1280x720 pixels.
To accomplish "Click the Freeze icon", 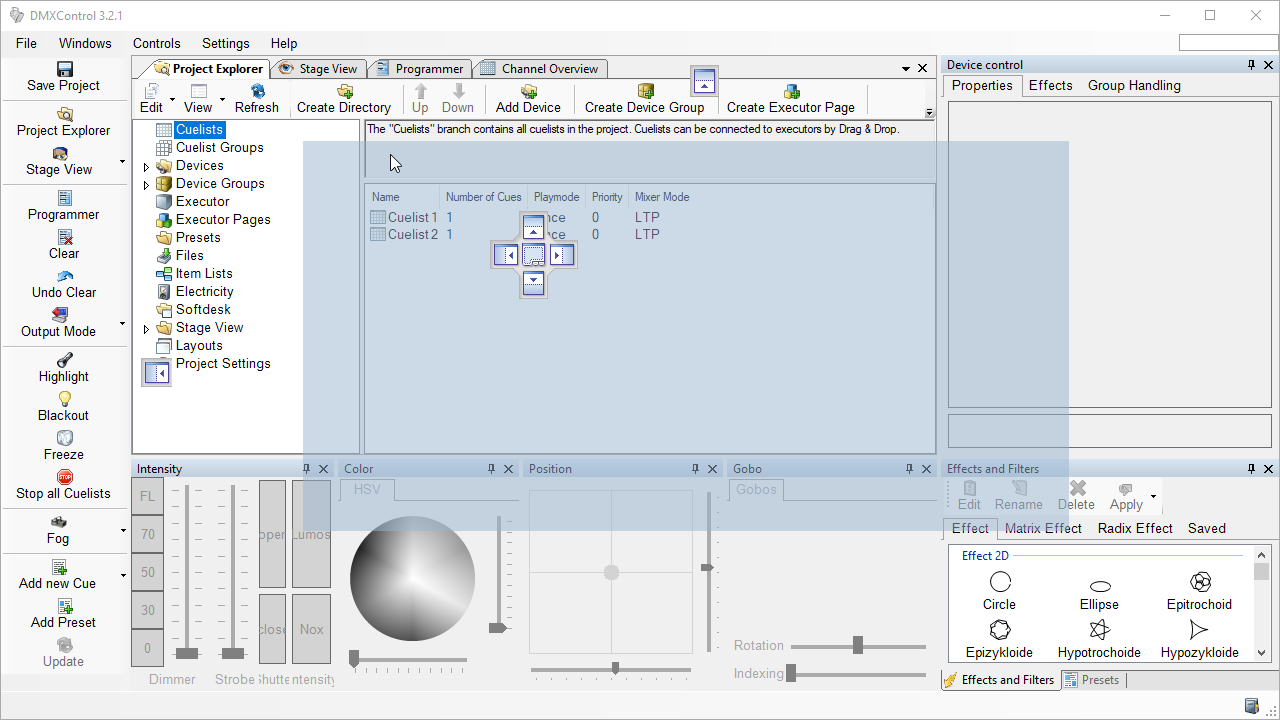I will coord(64,438).
